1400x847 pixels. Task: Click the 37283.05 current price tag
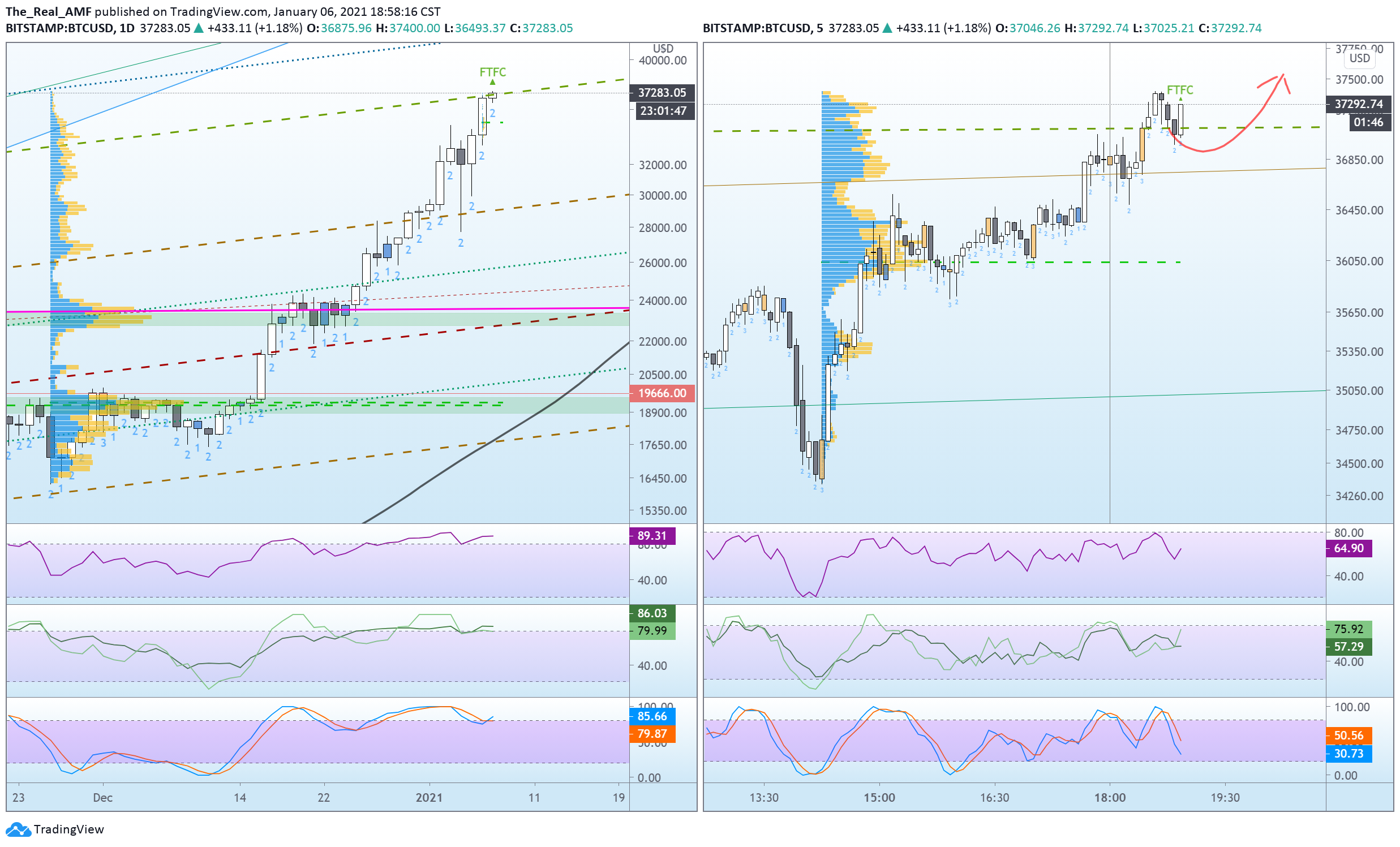662,93
